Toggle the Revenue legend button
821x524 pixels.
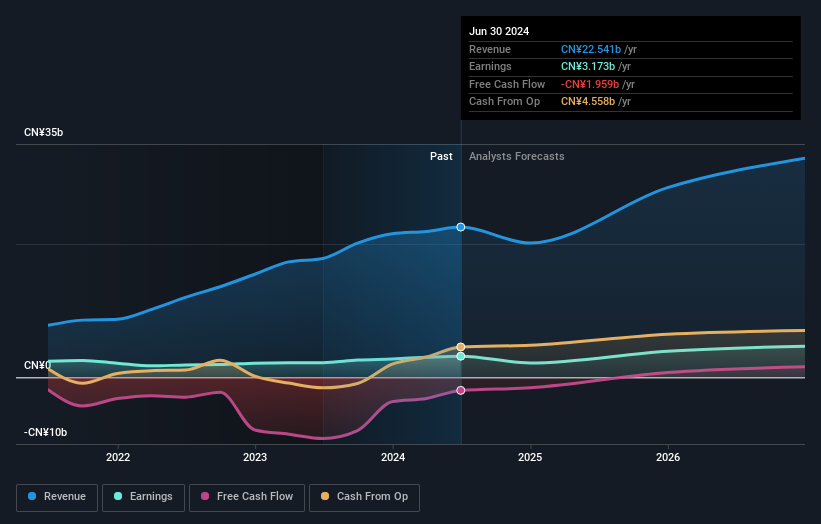click(x=57, y=497)
